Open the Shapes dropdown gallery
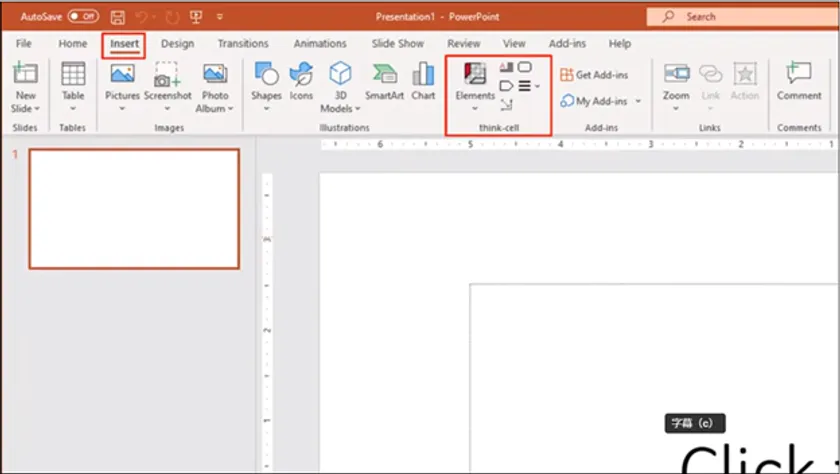 pyautogui.click(x=266, y=108)
